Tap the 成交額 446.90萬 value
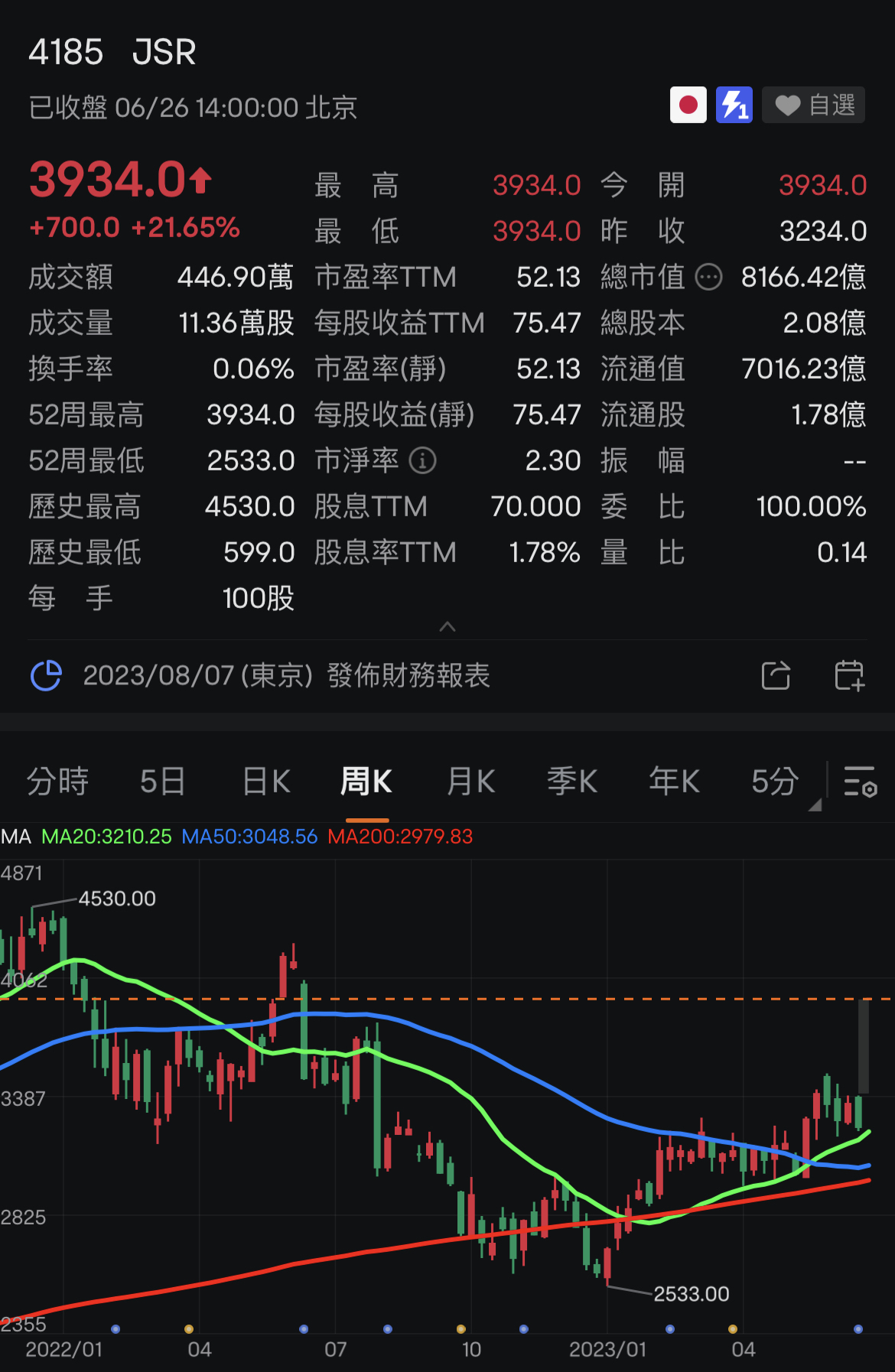Viewport: 895px width, 1372px height. (x=236, y=277)
